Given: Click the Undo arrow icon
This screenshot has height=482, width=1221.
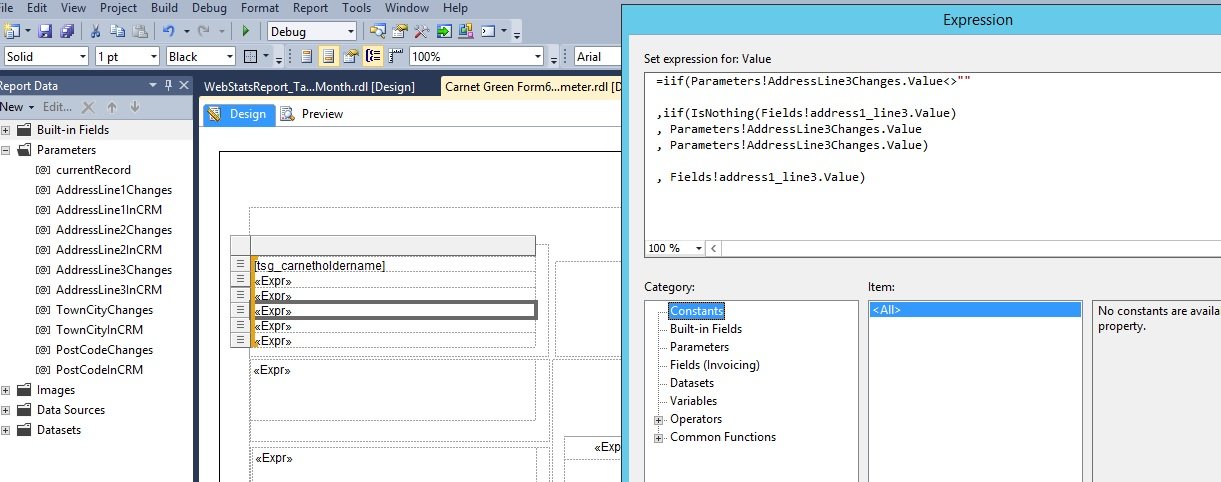Looking at the screenshot, I should point(169,32).
